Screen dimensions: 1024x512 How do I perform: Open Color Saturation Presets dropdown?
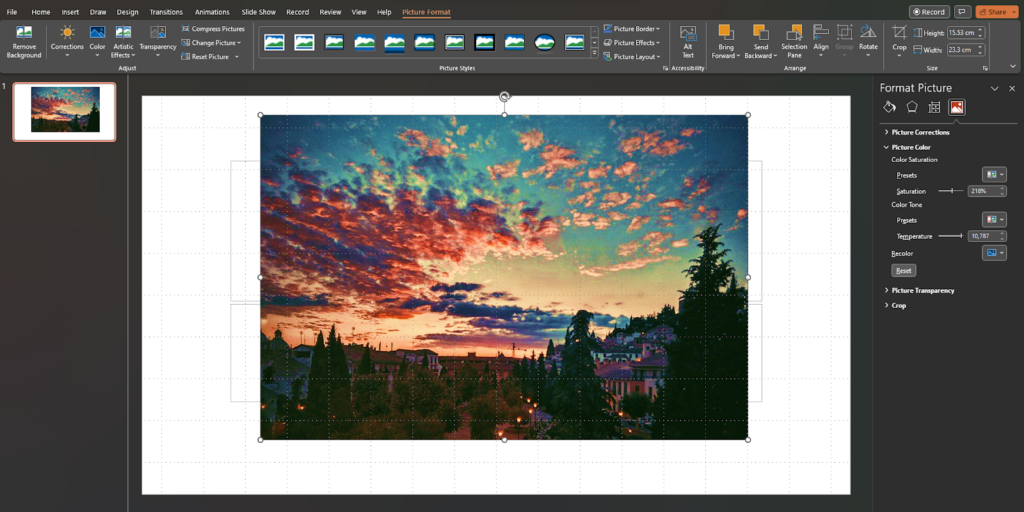[x=995, y=175]
